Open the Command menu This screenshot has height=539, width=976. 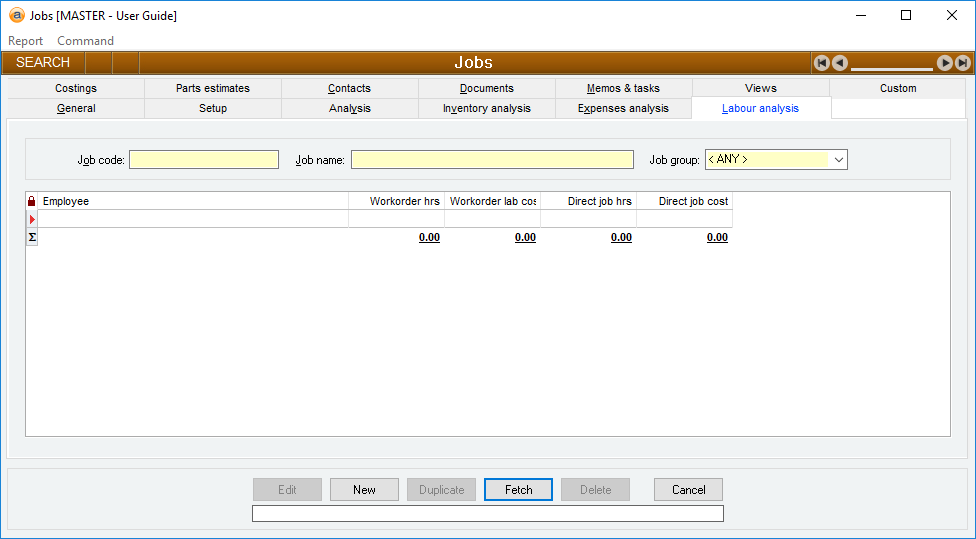click(x=85, y=41)
